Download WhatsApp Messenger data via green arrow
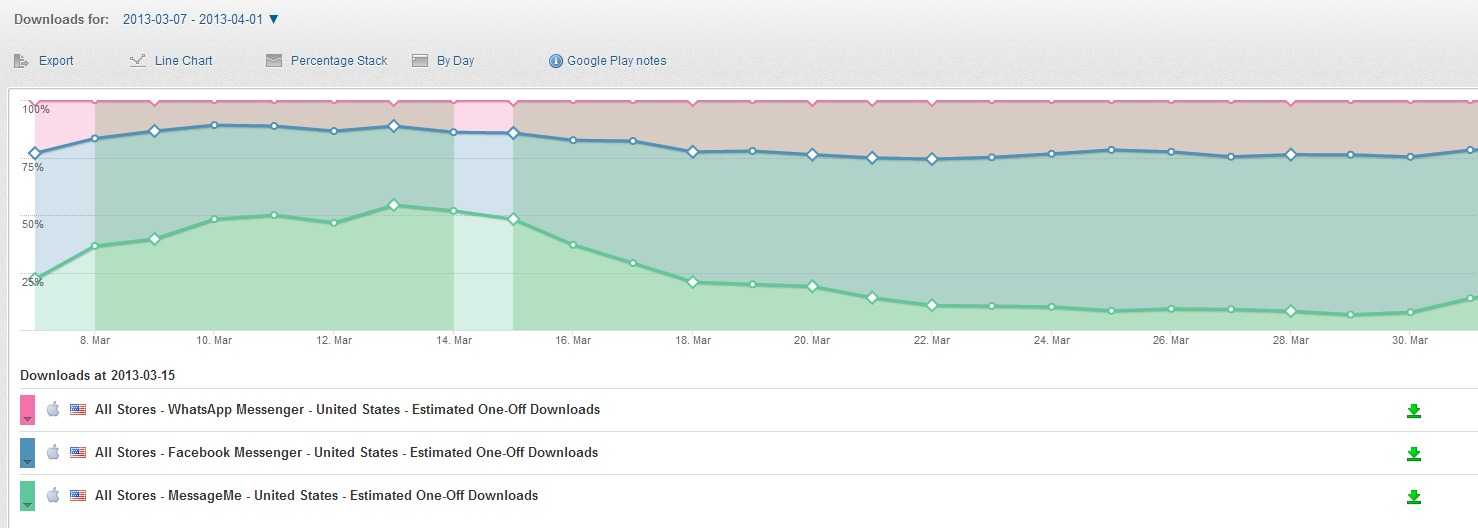 (x=1413, y=411)
